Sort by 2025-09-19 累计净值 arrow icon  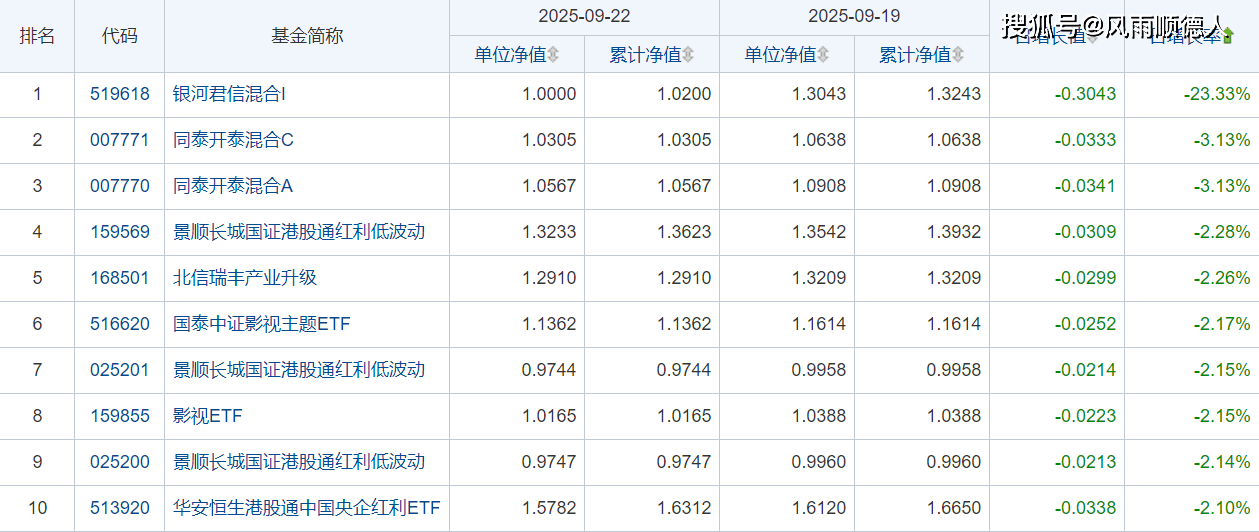click(958, 55)
